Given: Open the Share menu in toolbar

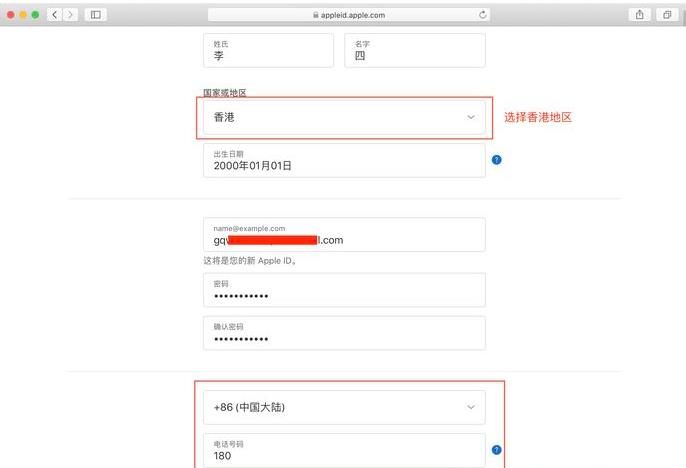Looking at the screenshot, I should (x=638, y=15).
